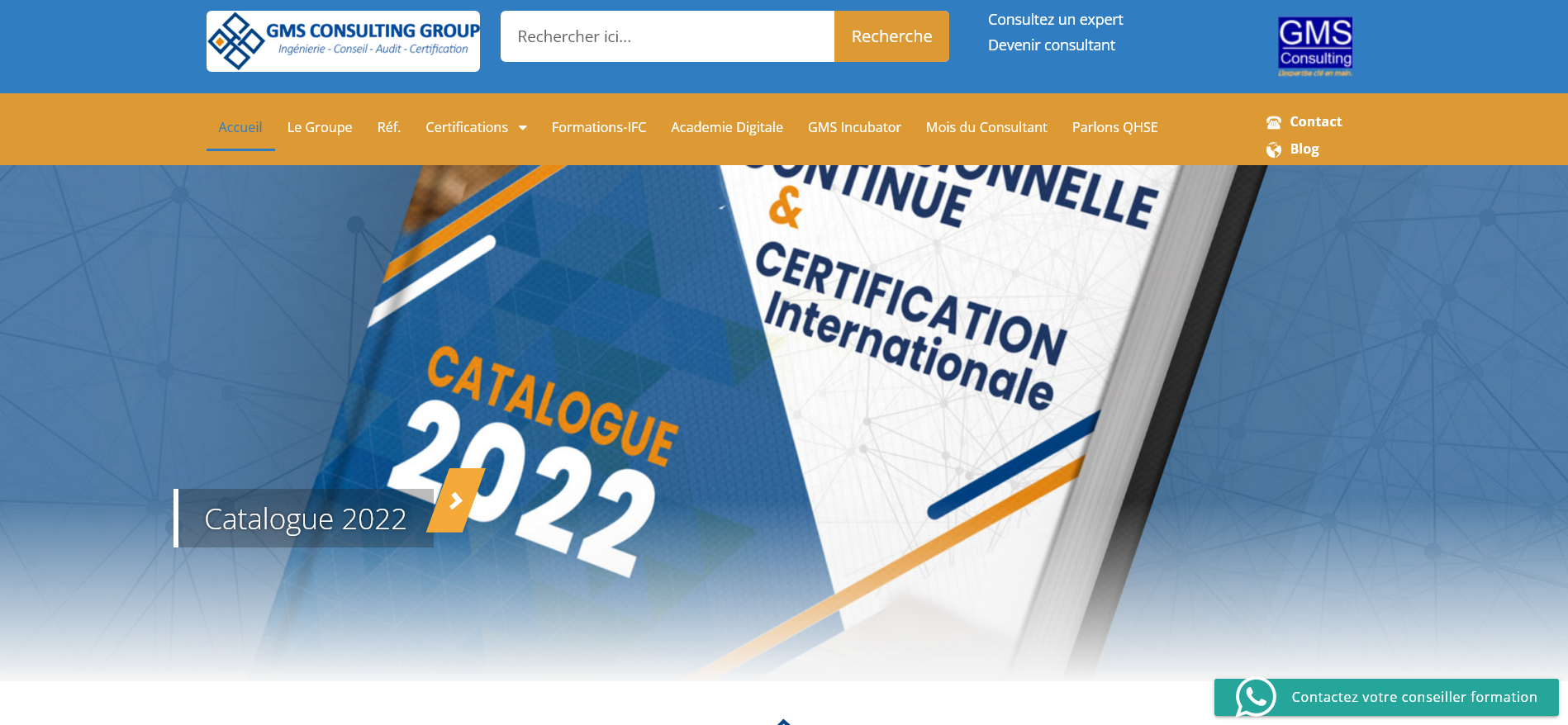Click the telephone icon beside Contact
The height and width of the screenshot is (725, 1568).
(1274, 122)
